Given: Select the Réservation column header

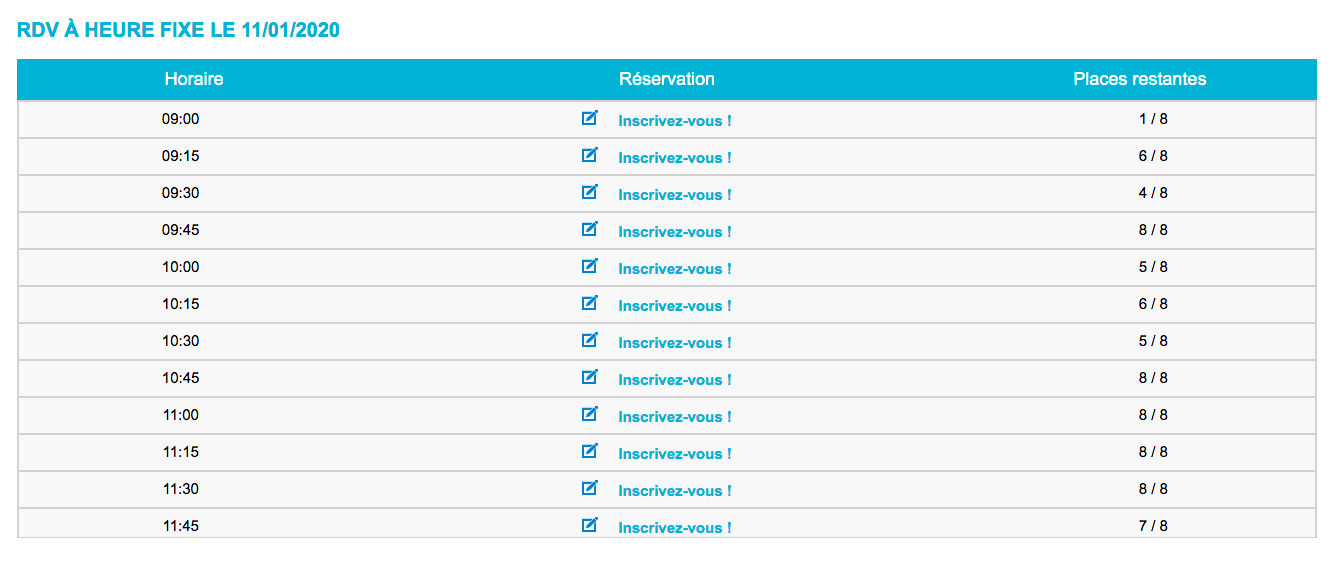Looking at the screenshot, I should [x=667, y=79].
